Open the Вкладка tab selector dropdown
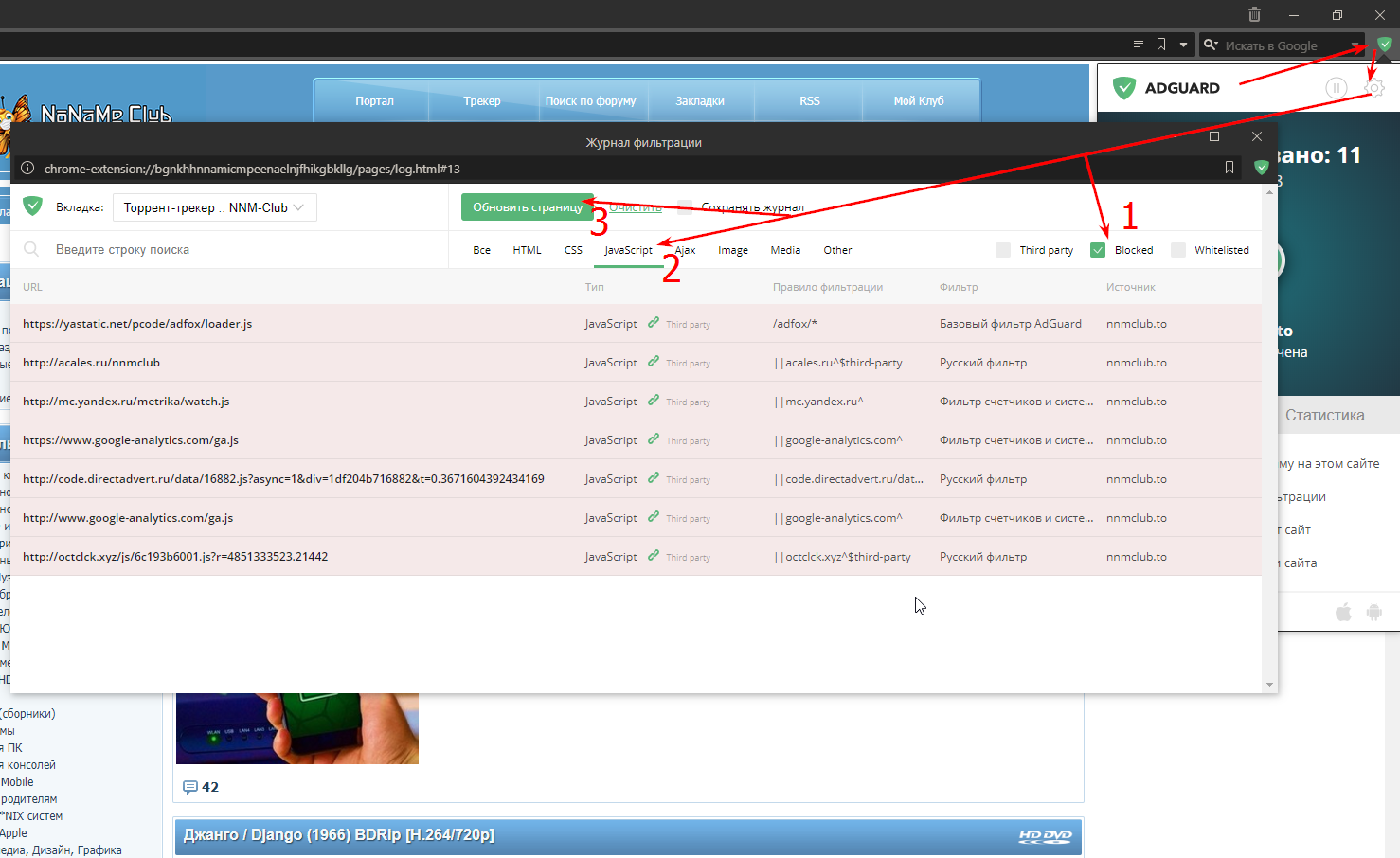 (x=214, y=206)
